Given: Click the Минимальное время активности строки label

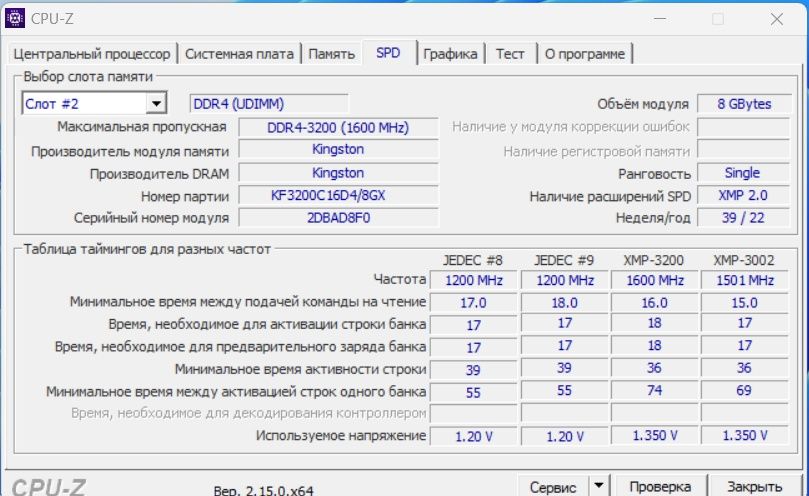Looking at the screenshot, I should point(300,369).
